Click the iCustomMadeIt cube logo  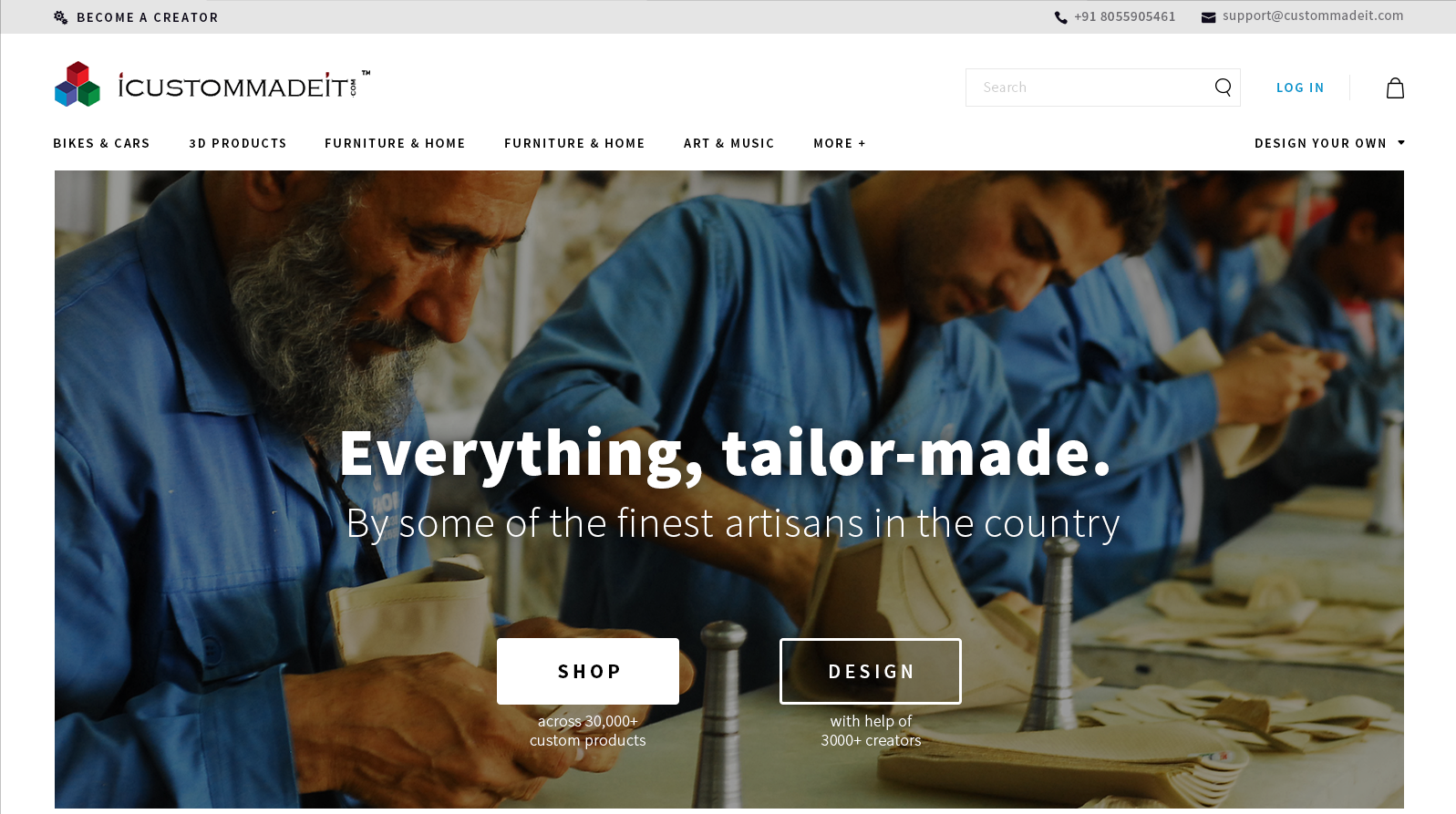tap(77, 84)
